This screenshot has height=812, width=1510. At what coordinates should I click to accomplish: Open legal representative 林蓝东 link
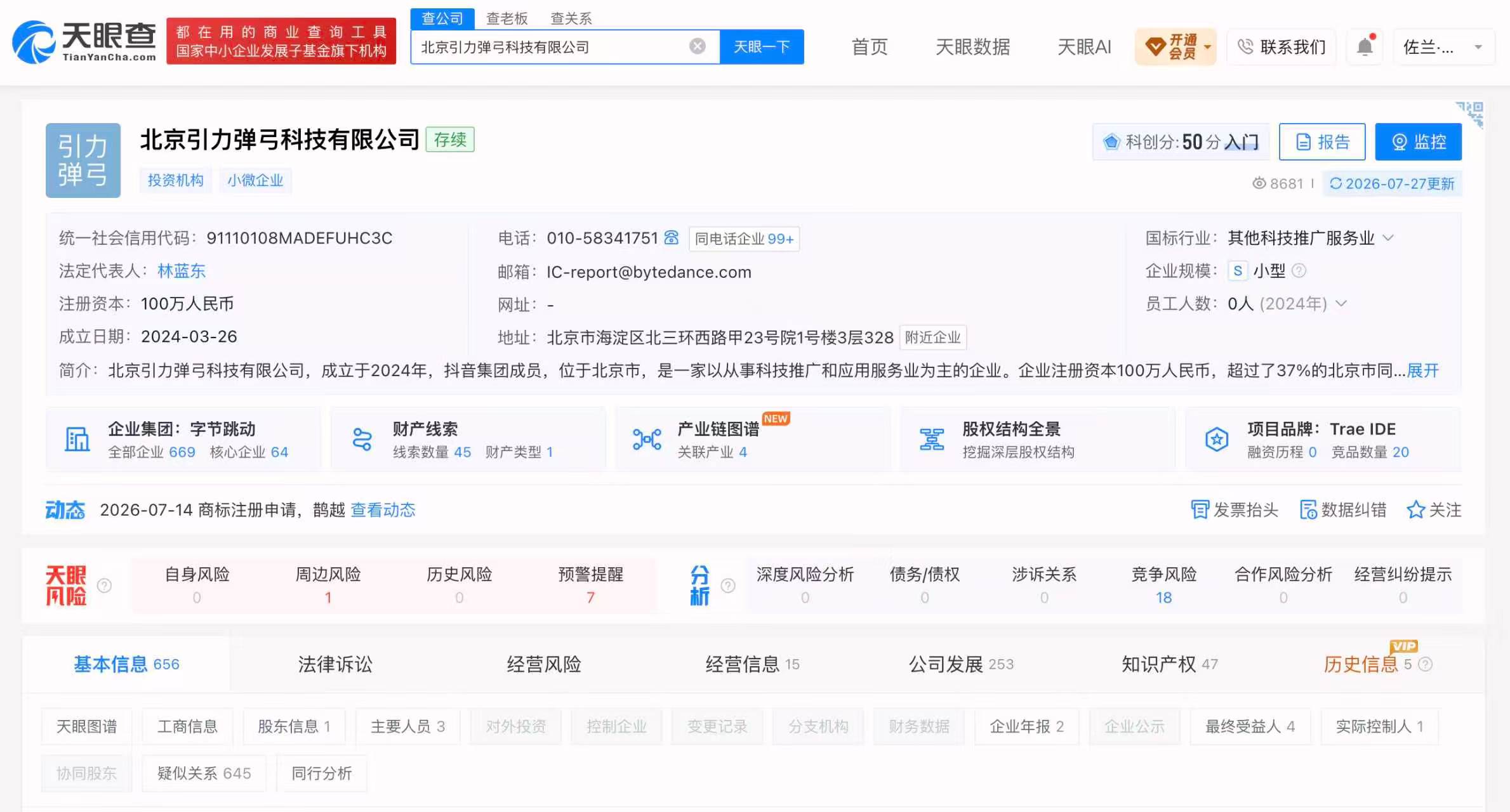[182, 271]
